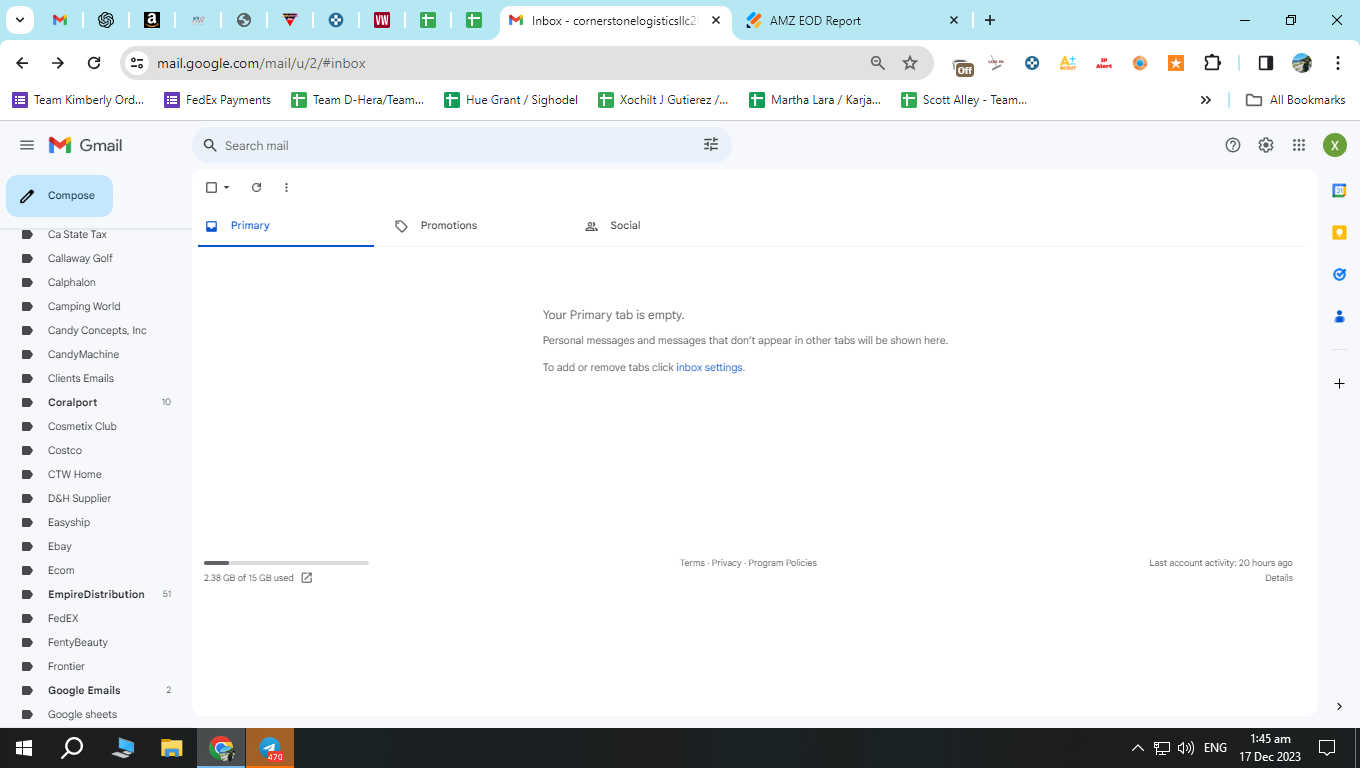The image size is (1360, 768).
Task: Open Hue Grant / Sighodel bookmark
Action: pyautogui.click(x=510, y=100)
